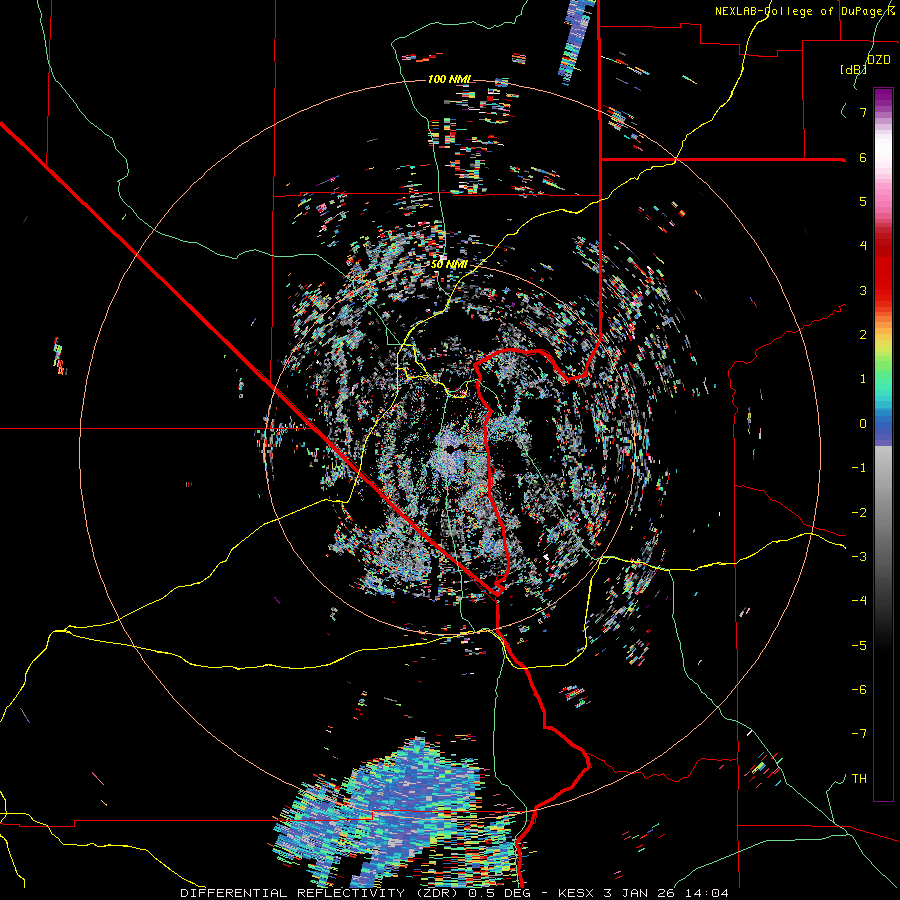
Task: Click the 50 NMI range ring label
Action: pyautogui.click(x=449, y=265)
